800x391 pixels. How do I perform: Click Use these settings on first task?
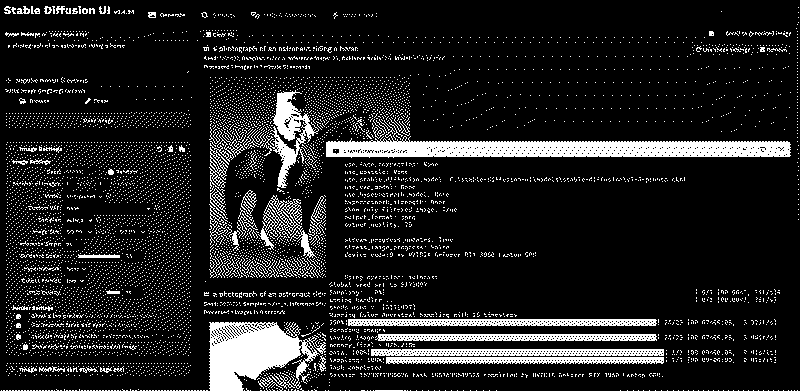click(722, 50)
